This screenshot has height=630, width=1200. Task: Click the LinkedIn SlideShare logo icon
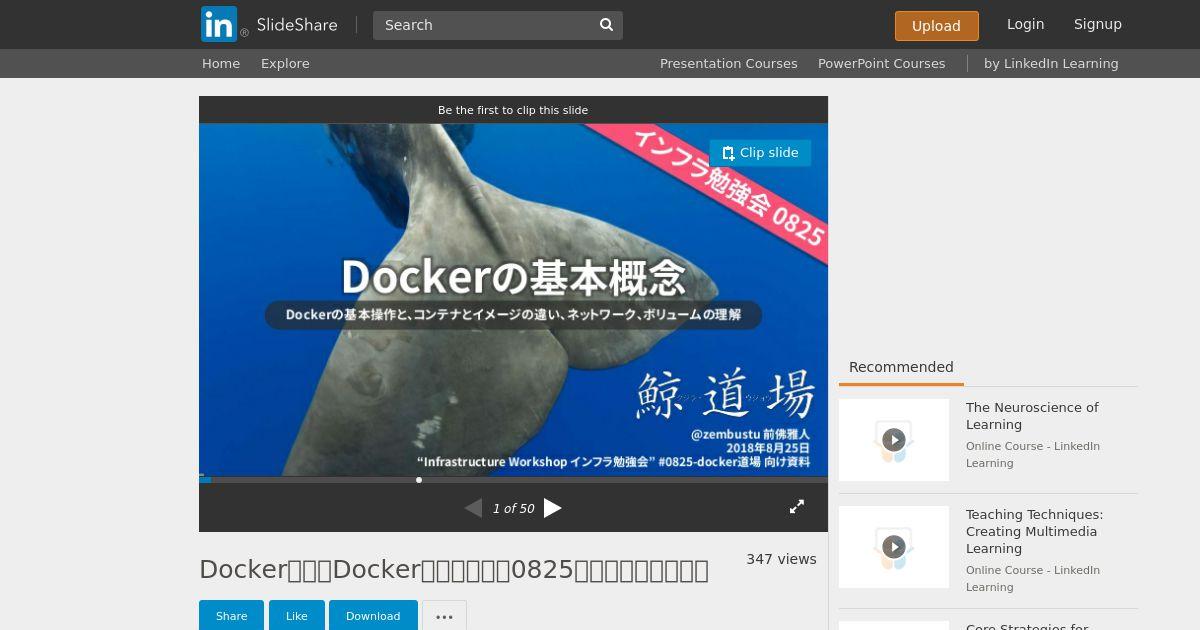pyautogui.click(x=219, y=24)
